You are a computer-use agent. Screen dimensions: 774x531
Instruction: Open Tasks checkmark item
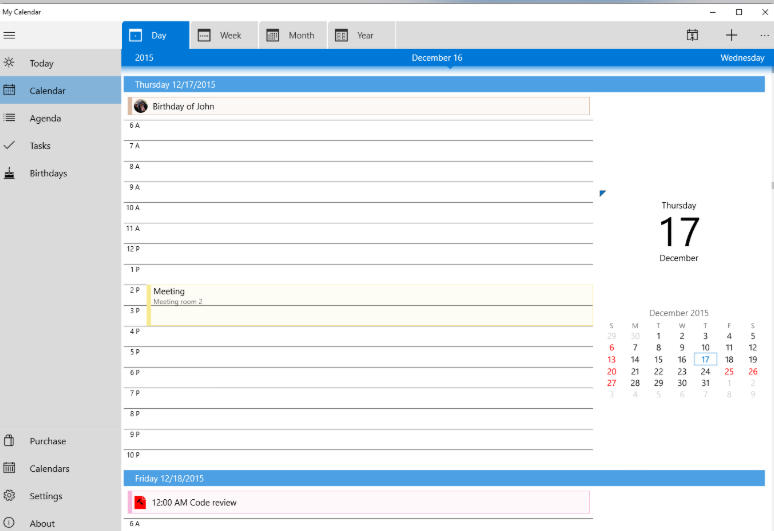pos(10,145)
